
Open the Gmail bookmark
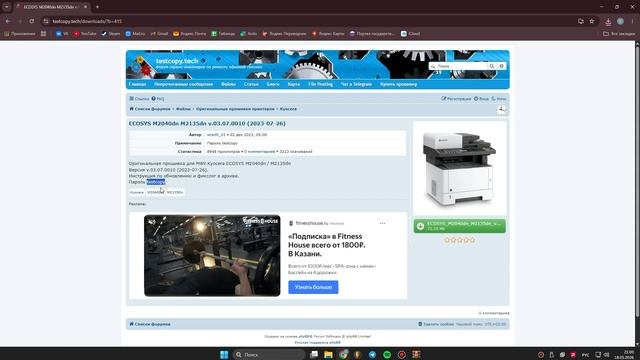pos(160,33)
